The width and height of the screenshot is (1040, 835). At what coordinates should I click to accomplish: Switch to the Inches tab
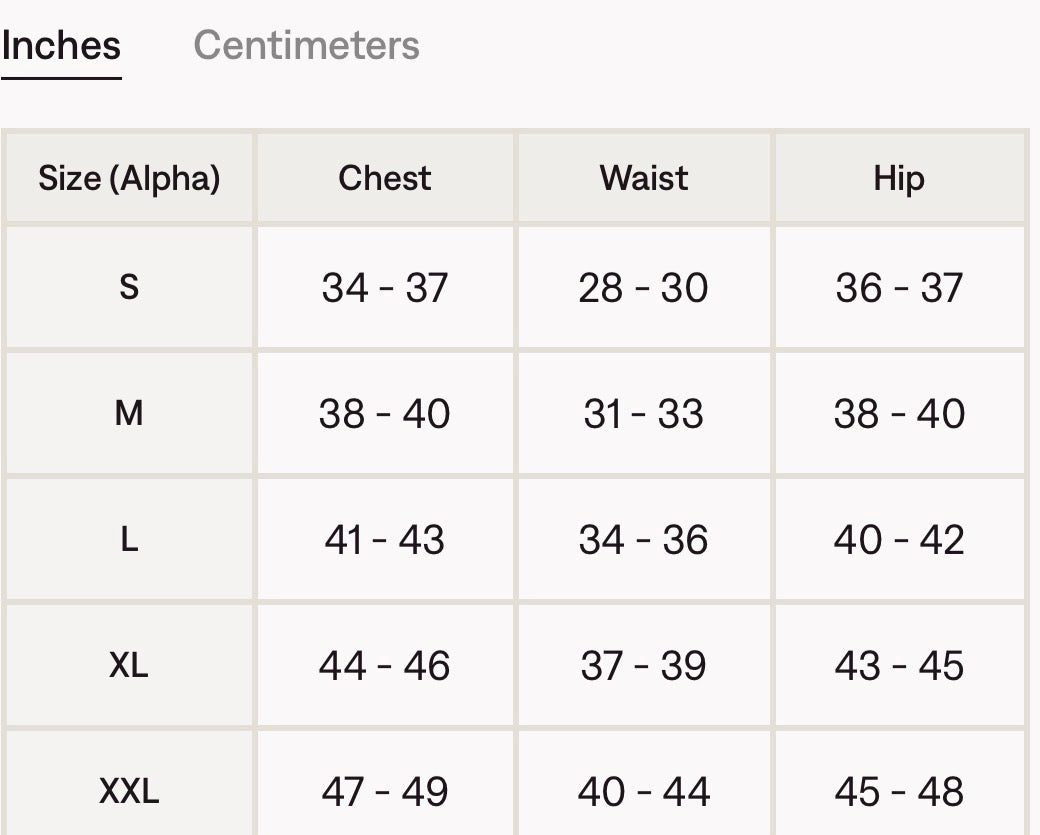[x=61, y=46]
